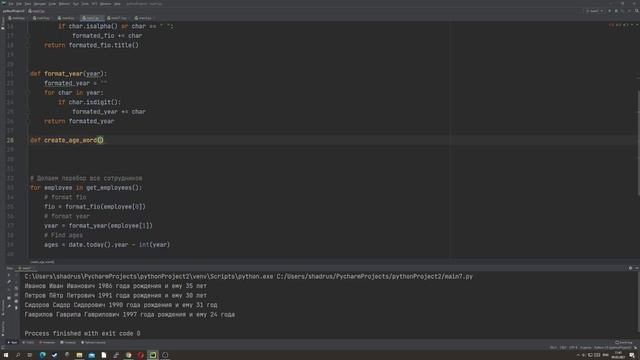The width and height of the screenshot is (640, 360).
Task: Open Run panel settings gear
Action: pos(630,268)
